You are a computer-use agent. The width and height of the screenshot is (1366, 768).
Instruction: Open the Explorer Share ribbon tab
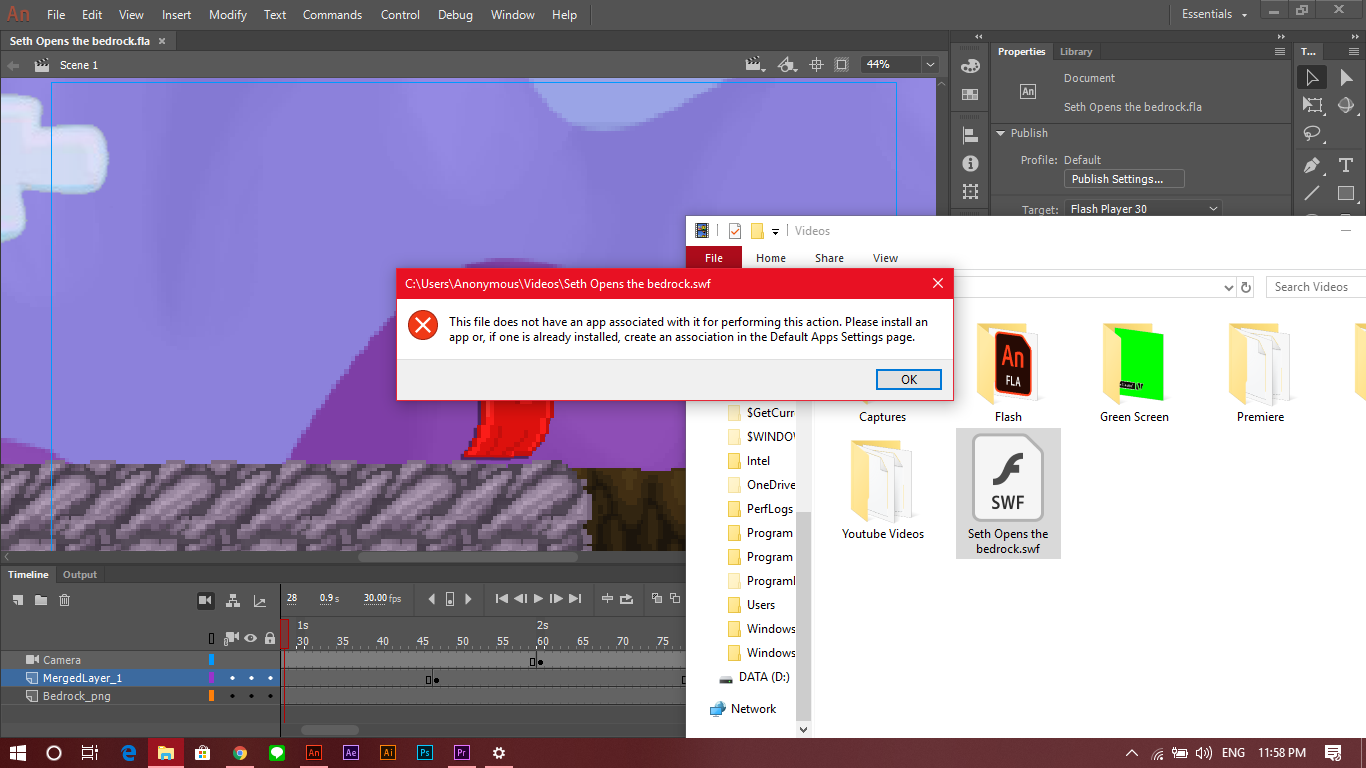[829, 258]
